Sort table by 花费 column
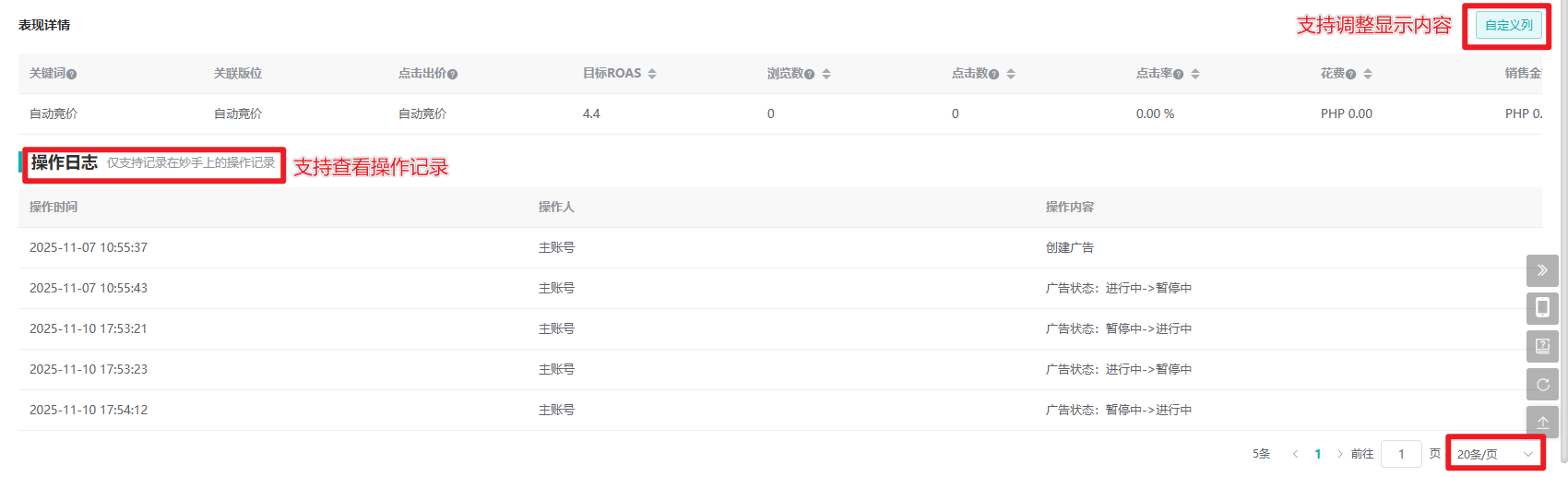 tap(1368, 74)
